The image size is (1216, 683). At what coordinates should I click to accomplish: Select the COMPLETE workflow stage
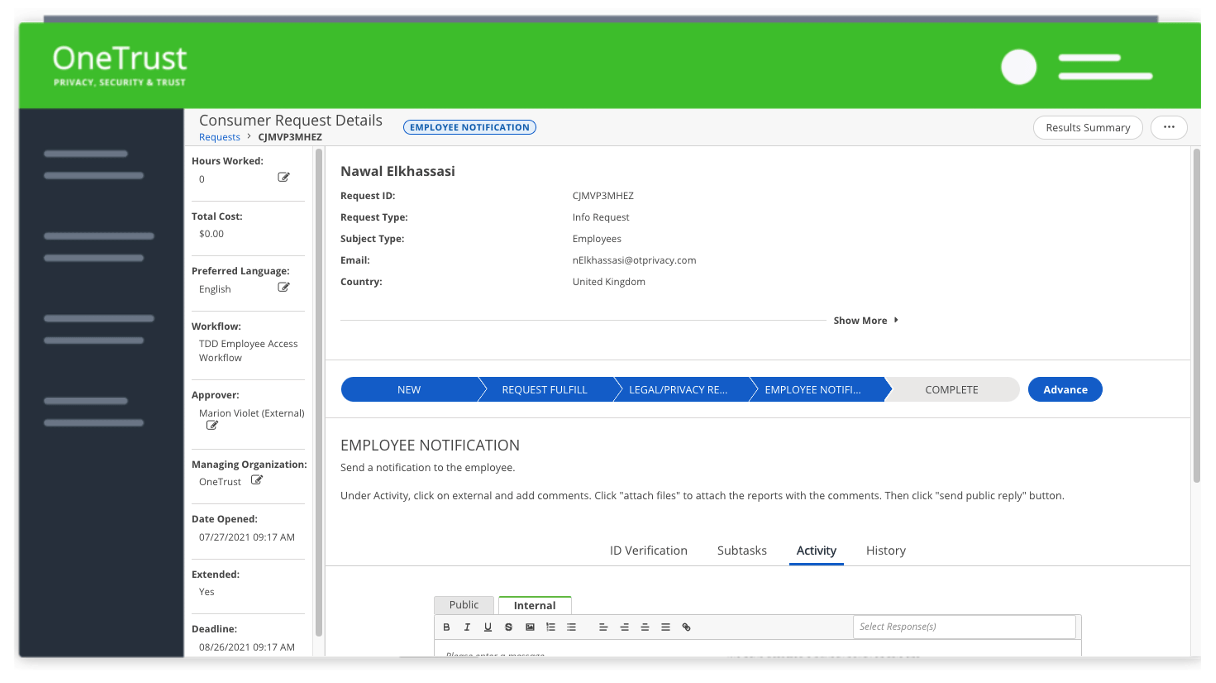point(952,389)
